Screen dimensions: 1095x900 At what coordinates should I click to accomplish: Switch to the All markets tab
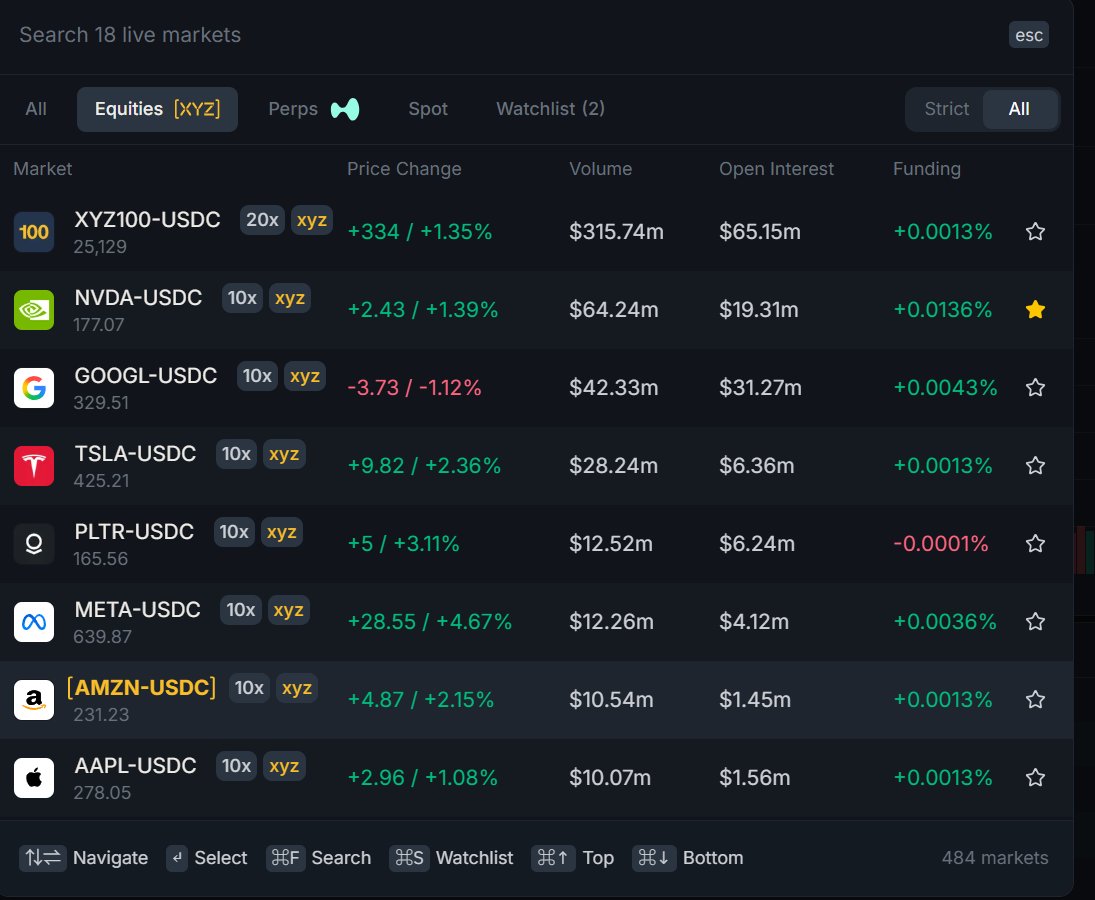(36, 109)
